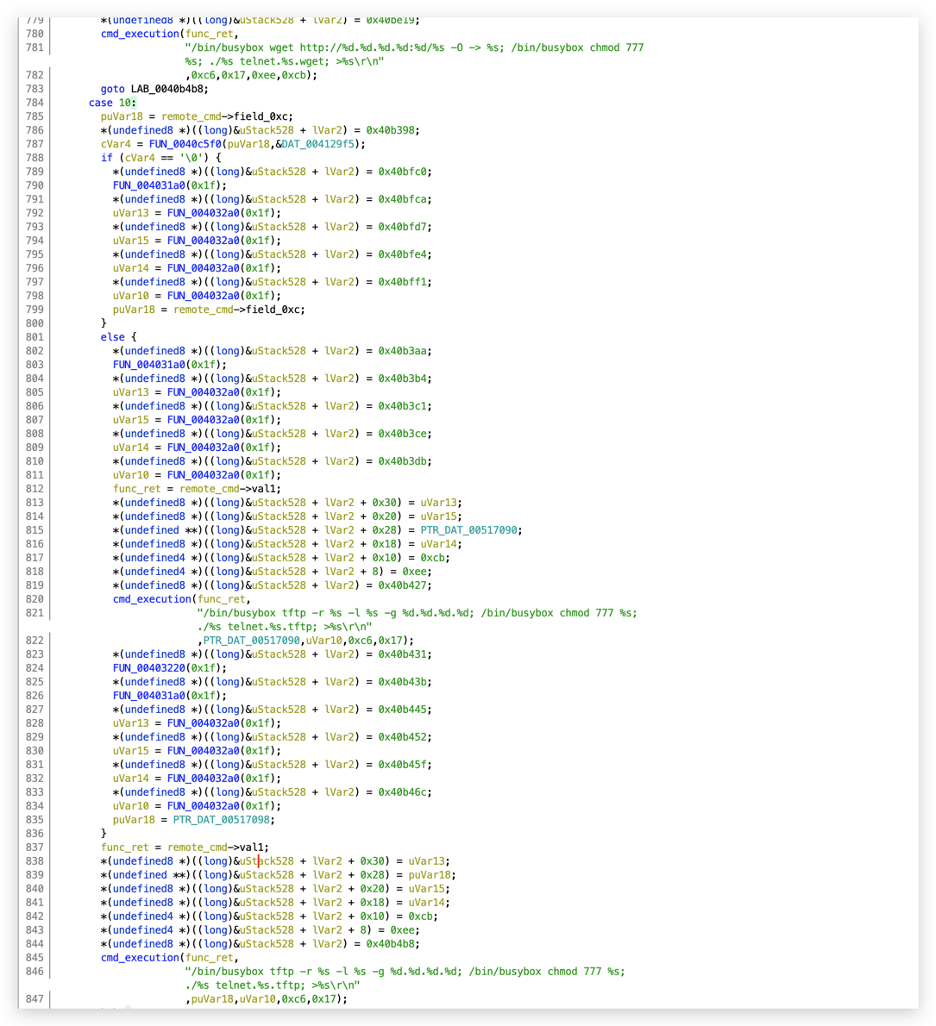Click PTR_DAT_00517090 argument on line 822

tap(251, 641)
